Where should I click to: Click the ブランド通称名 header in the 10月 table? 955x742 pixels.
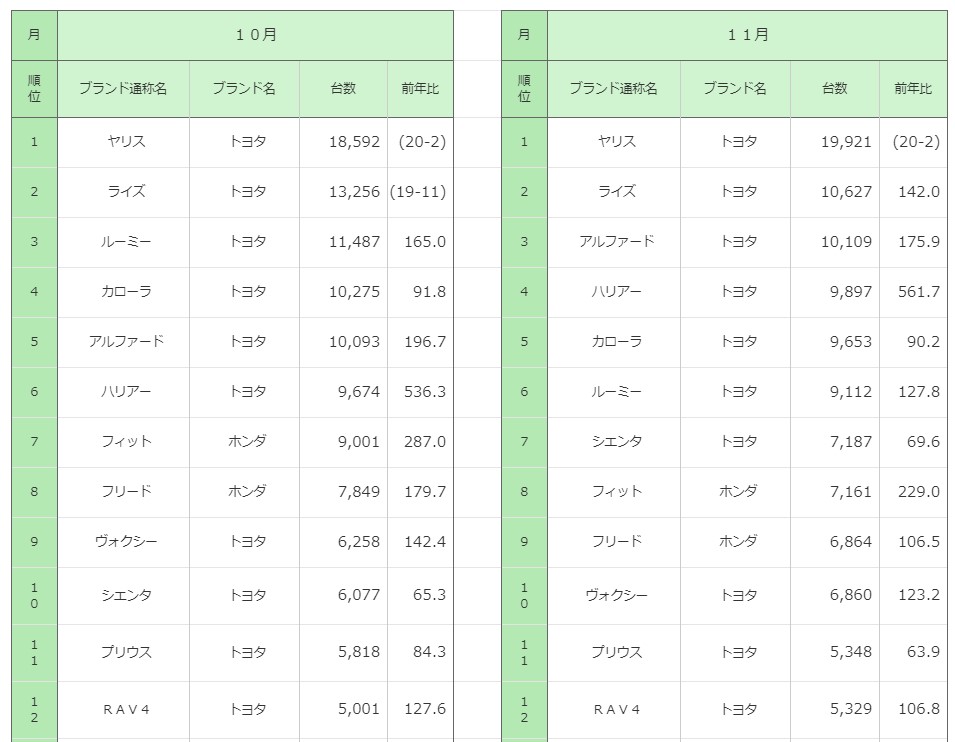(123, 88)
